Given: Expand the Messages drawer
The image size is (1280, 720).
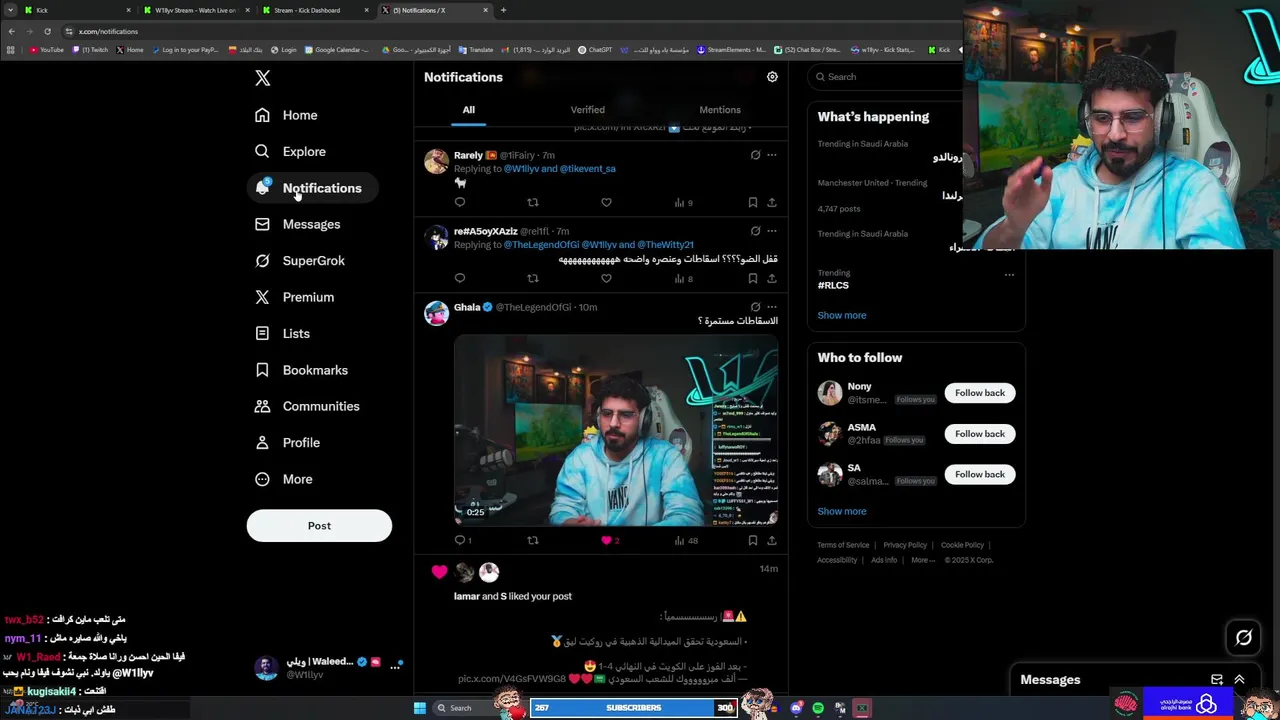Looking at the screenshot, I should tap(1239, 680).
